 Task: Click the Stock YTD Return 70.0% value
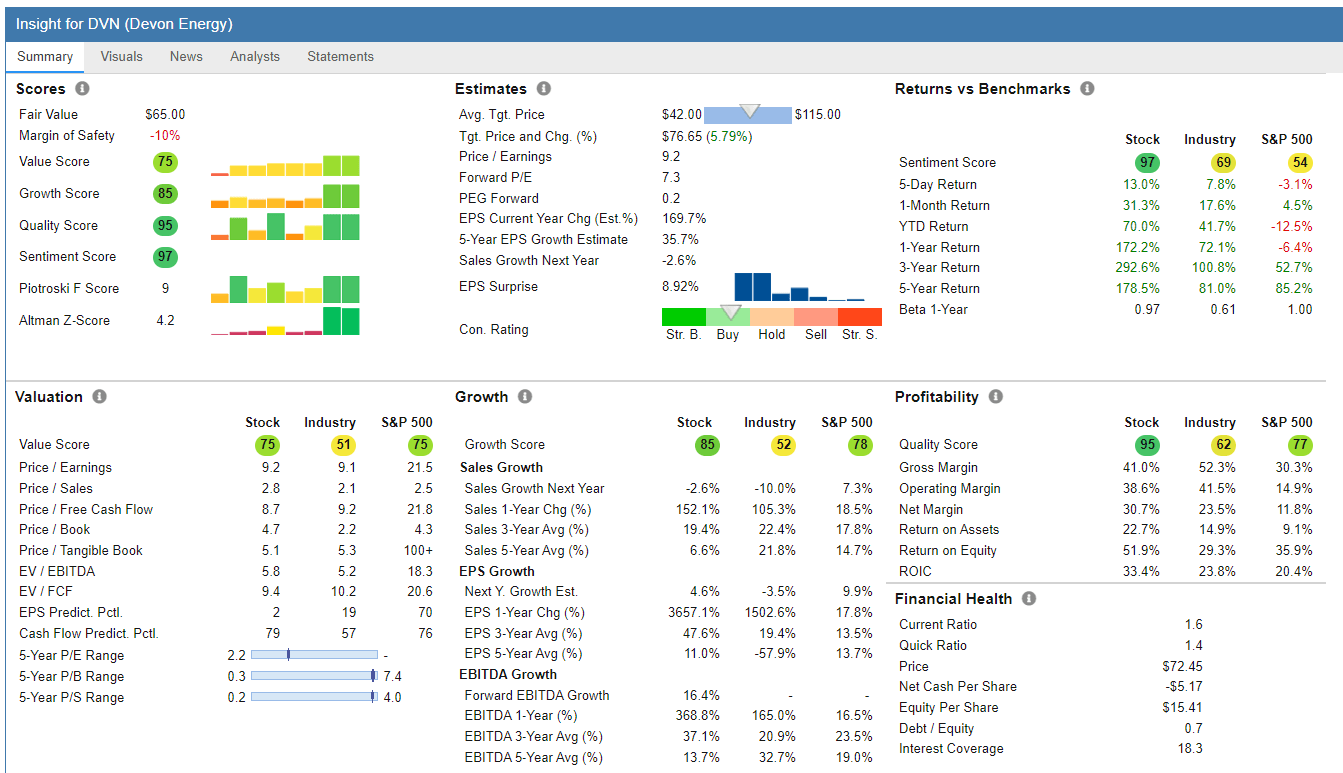(1141, 226)
